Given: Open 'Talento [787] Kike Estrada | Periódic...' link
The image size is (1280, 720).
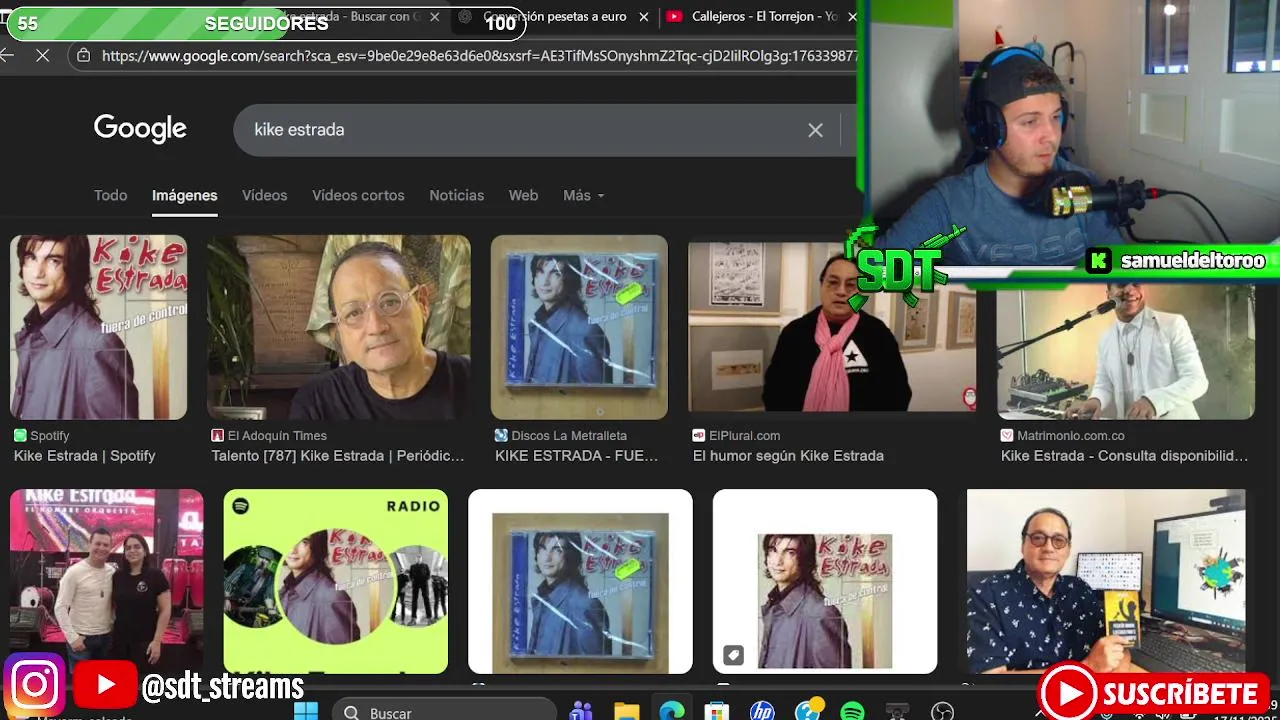Looking at the screenshot, I should [338, 456].
